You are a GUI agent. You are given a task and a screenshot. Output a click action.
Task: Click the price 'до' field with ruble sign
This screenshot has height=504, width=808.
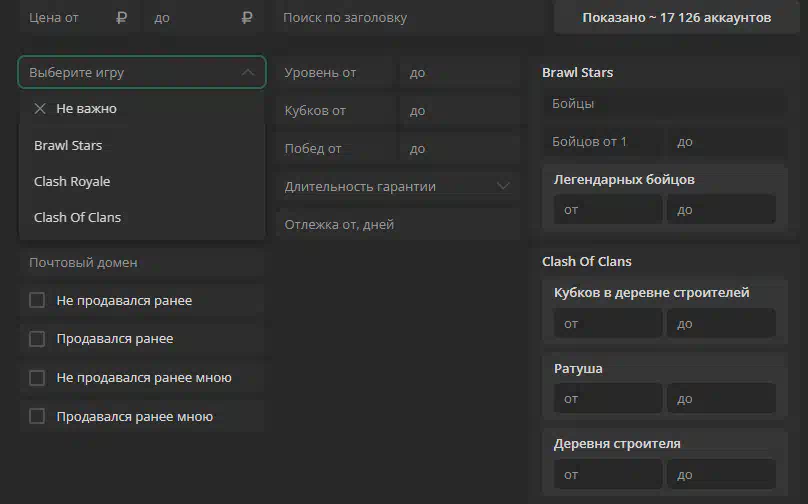click(205, 18)
